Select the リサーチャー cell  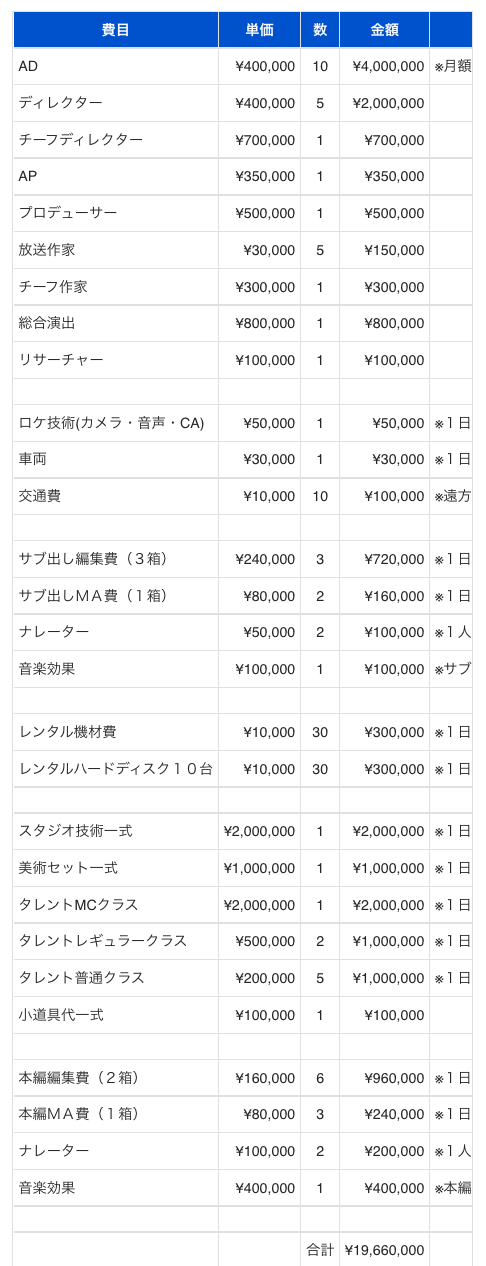click(116, 360)
